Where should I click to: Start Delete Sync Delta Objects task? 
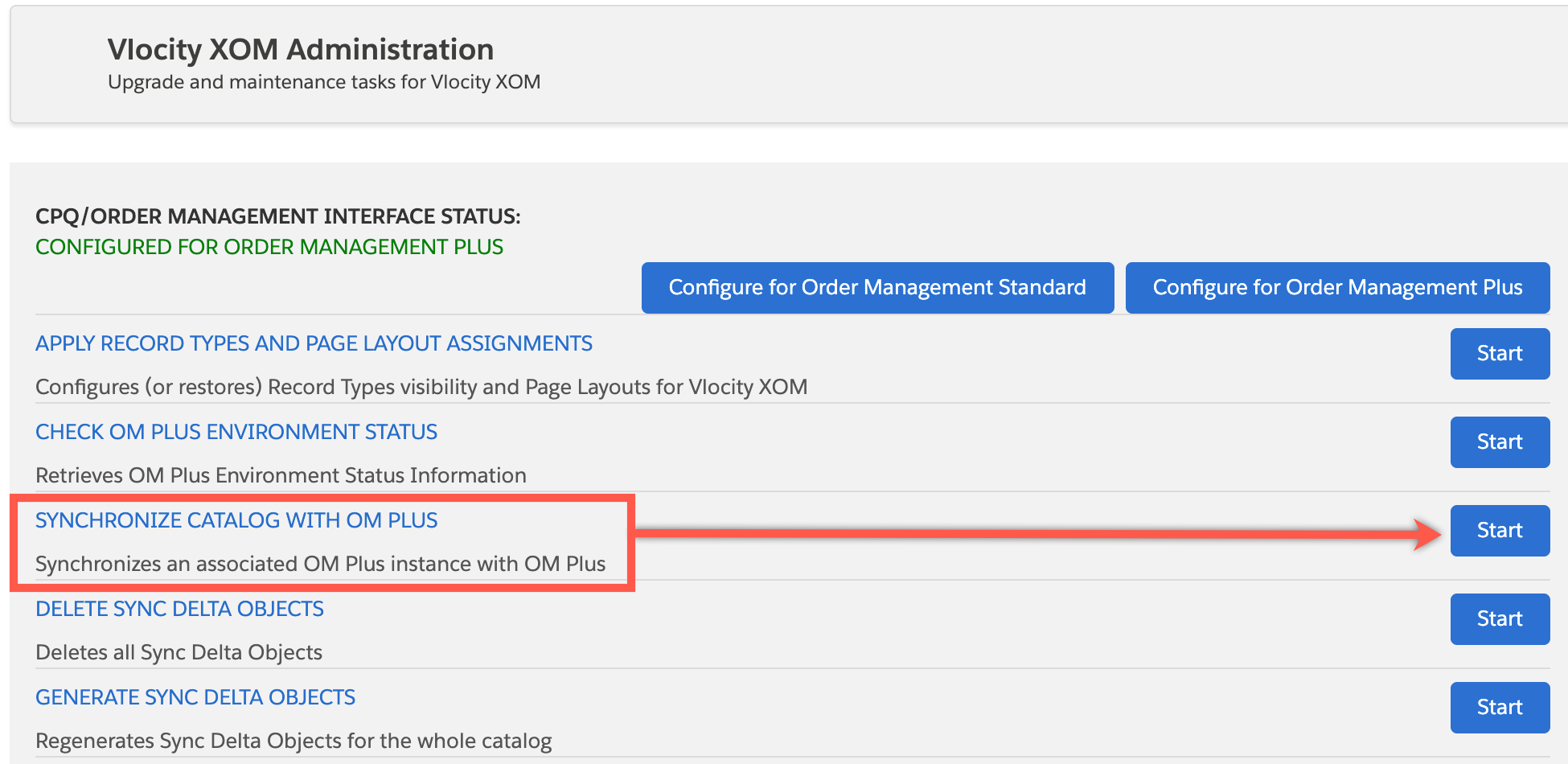pos(1500,619)
